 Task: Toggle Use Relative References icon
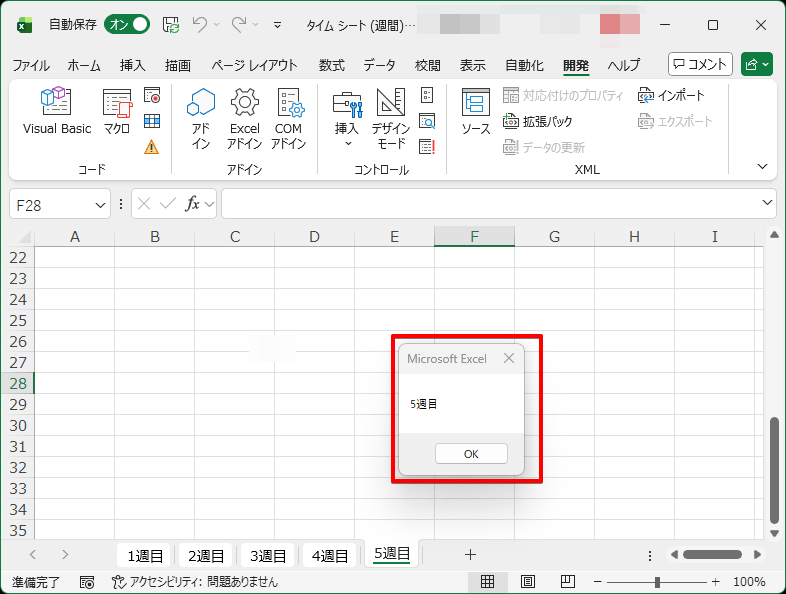[x=152, y=121]
